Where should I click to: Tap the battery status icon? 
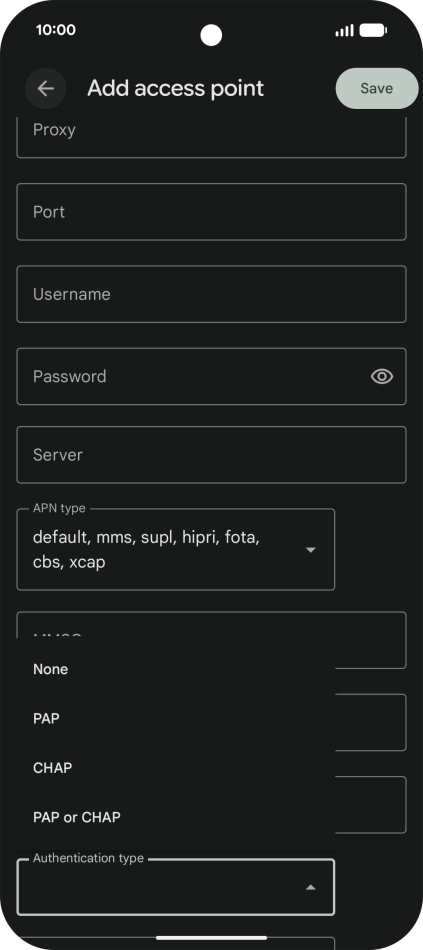(x=373, y=30)
